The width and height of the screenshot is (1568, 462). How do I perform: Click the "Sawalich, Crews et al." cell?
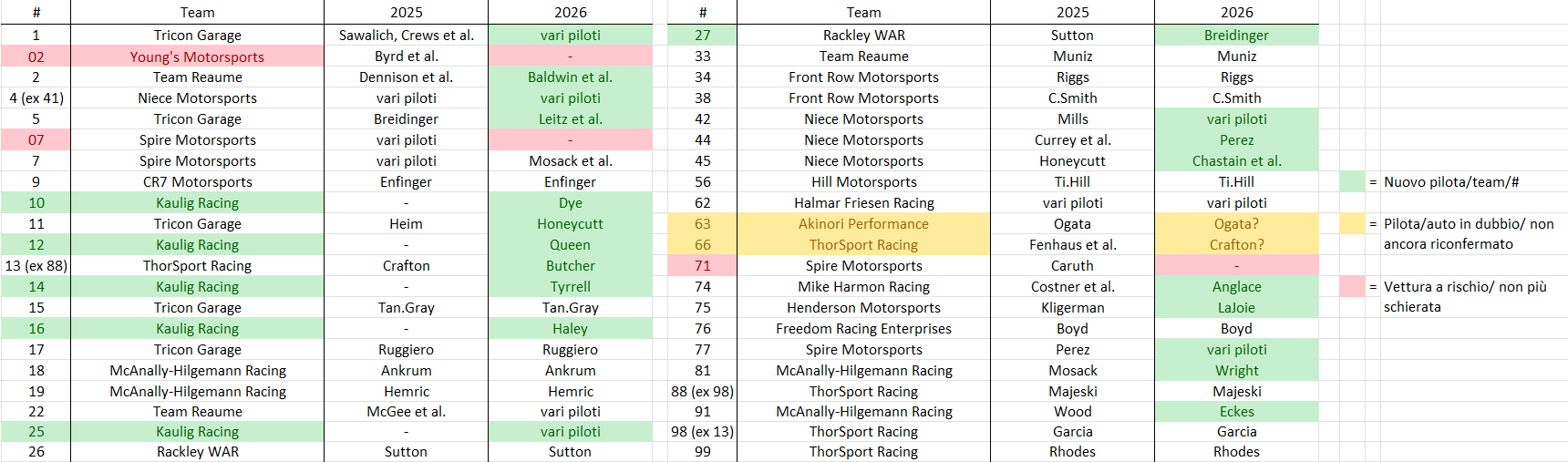point(406,36)
